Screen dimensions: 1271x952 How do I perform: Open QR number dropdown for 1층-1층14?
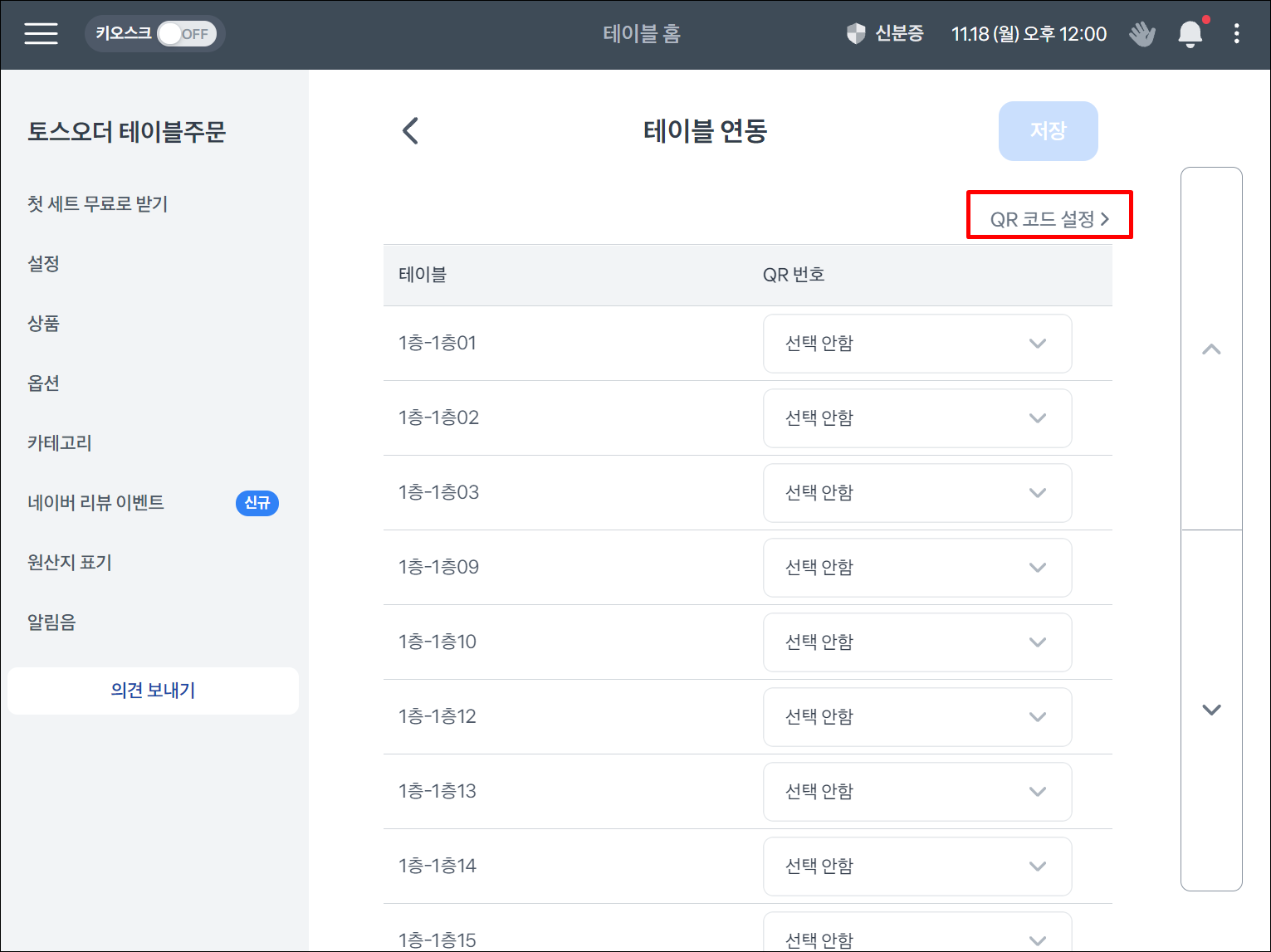[917, 867]
